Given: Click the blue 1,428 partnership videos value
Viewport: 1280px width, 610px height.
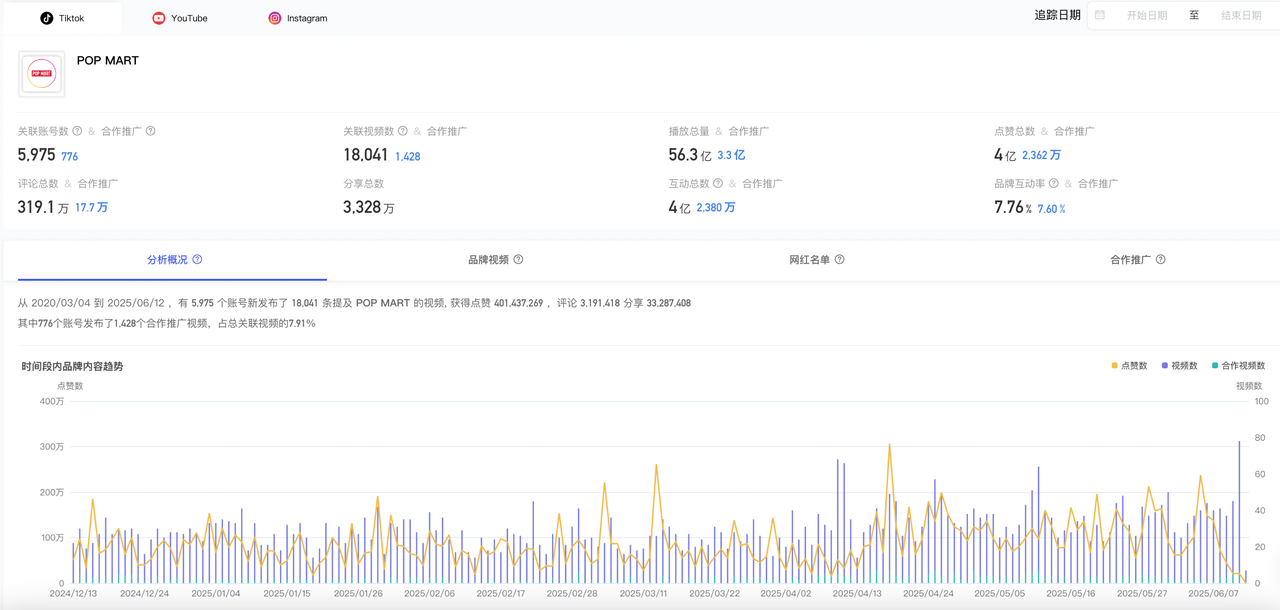Looking at the screenshot, I should pyautogui.click(x=407, y=156).
